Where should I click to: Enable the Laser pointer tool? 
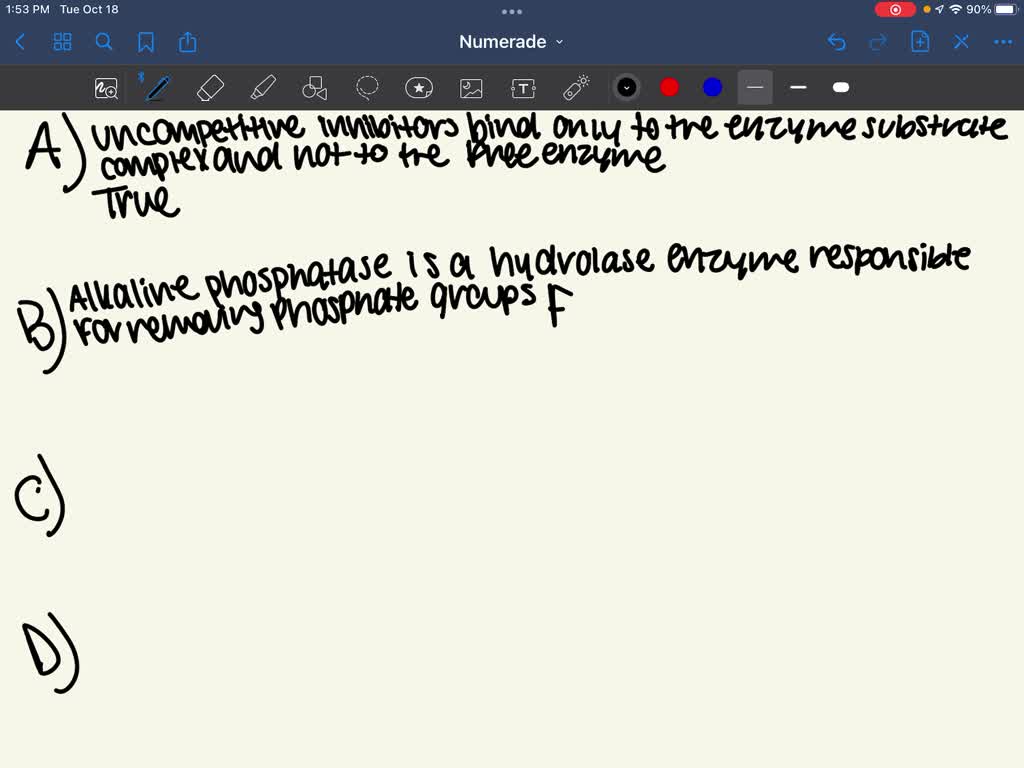point(576,88)
